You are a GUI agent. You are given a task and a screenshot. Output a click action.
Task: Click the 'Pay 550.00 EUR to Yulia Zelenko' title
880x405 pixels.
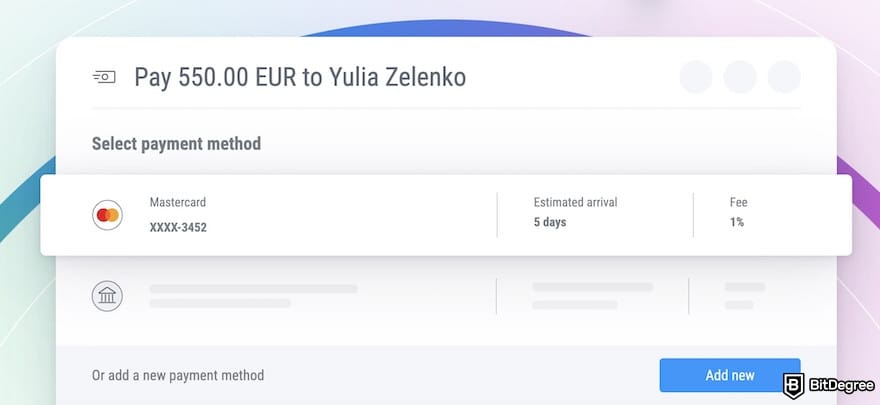coord(300,77)
